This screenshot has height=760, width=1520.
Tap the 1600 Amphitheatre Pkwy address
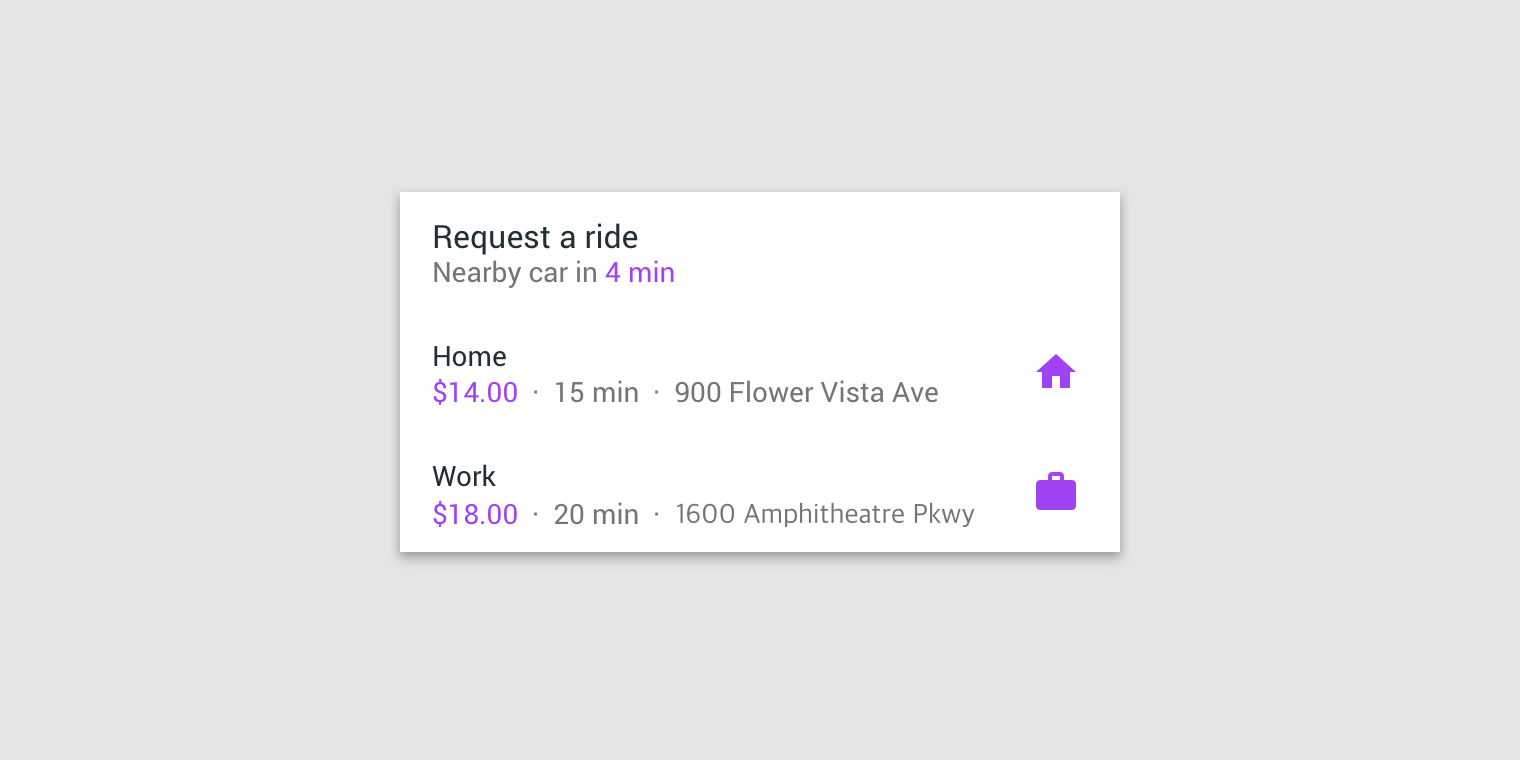click(825, 514)
